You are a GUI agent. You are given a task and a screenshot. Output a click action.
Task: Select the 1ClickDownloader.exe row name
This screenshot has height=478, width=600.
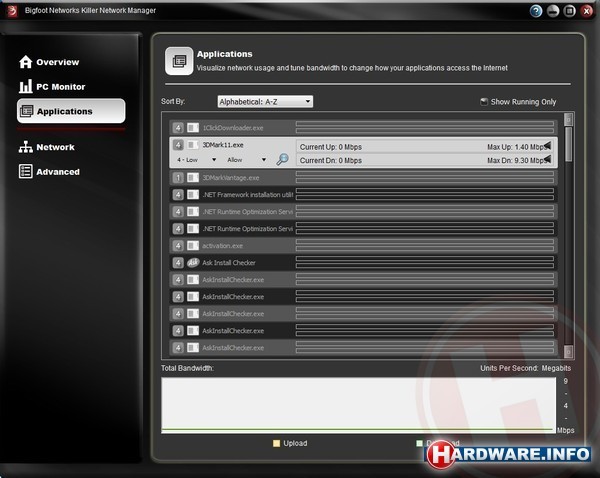coord(233,128)
